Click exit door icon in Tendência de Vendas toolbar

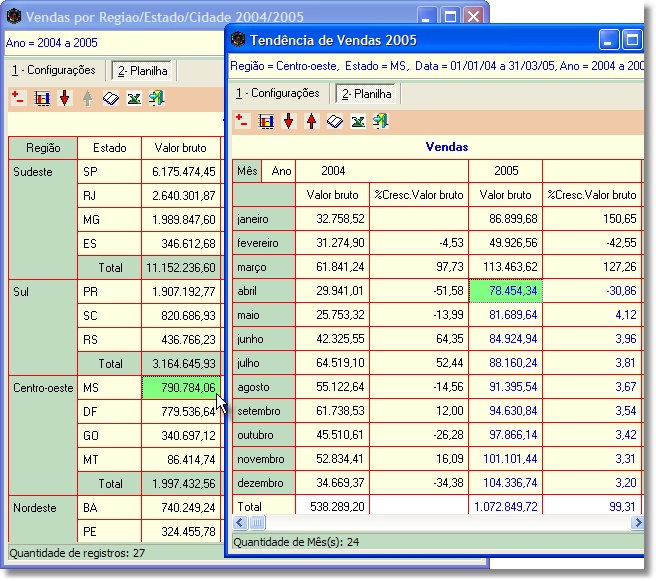pos(381,121)
